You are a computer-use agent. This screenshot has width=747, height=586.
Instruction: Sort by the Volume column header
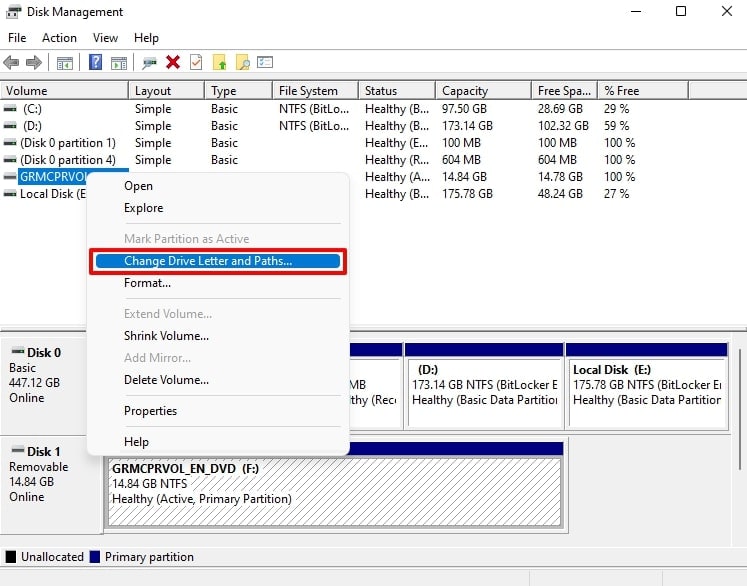(64, 91)
